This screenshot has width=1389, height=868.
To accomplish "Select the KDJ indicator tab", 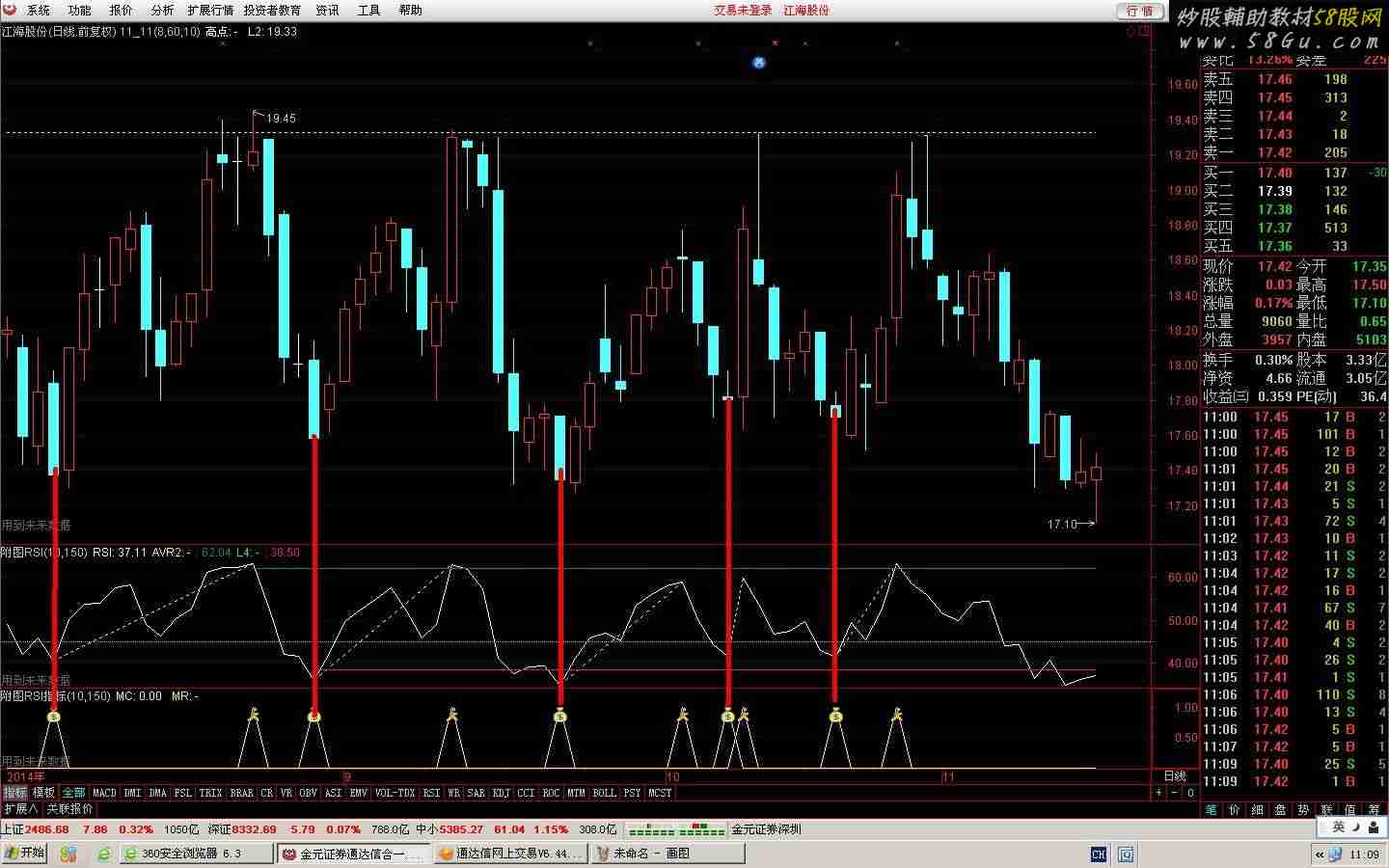I will coord(501,793).
